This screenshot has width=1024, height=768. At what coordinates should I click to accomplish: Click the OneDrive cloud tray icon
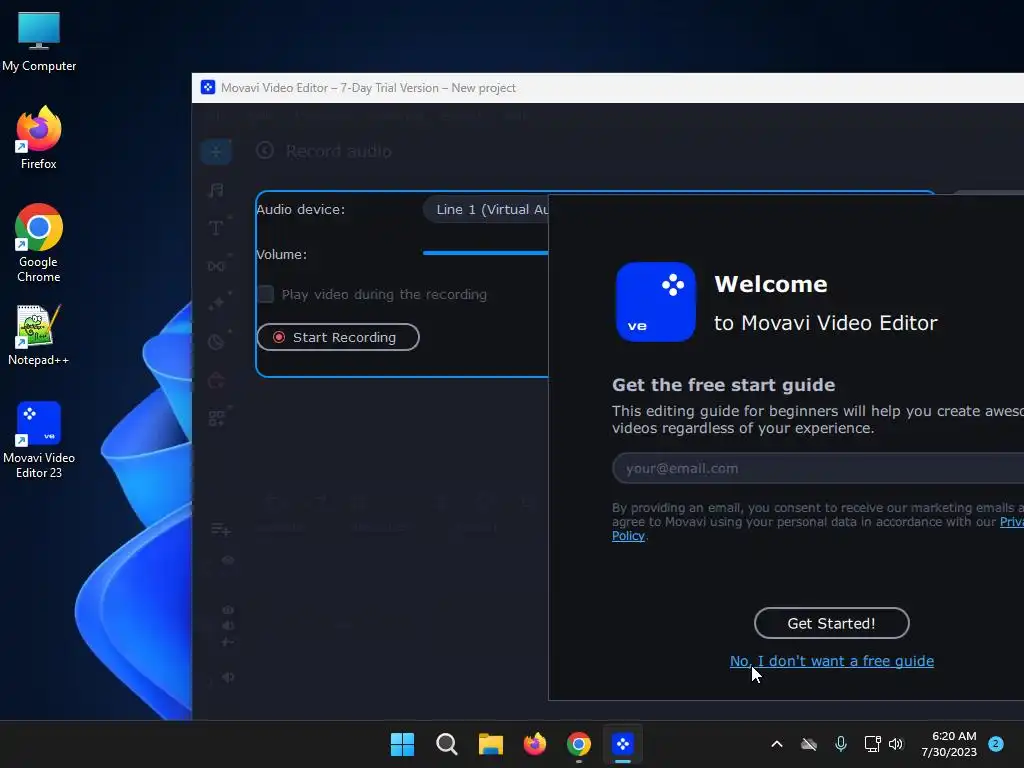pyautogui.click(x=809, y=744)
